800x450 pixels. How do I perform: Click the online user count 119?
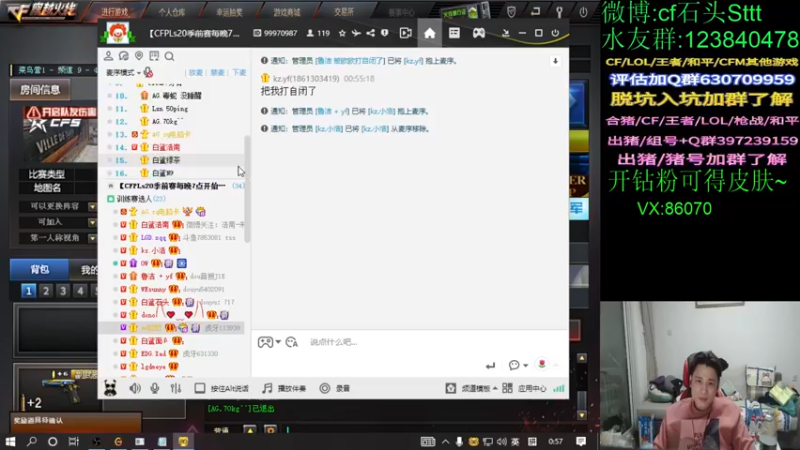[x=323, y=33]
